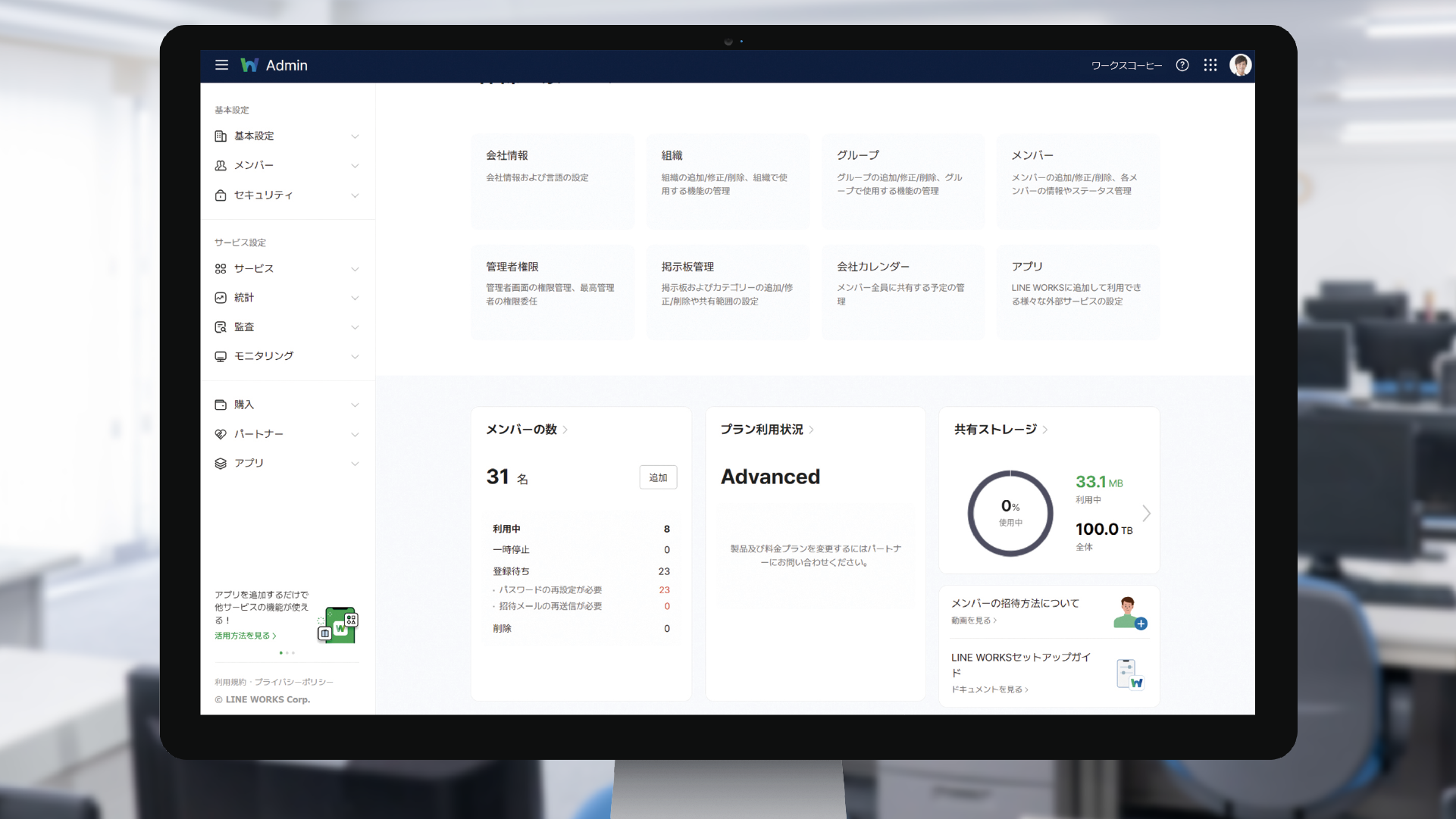Click the hamburger menu icon

(221, 65)
